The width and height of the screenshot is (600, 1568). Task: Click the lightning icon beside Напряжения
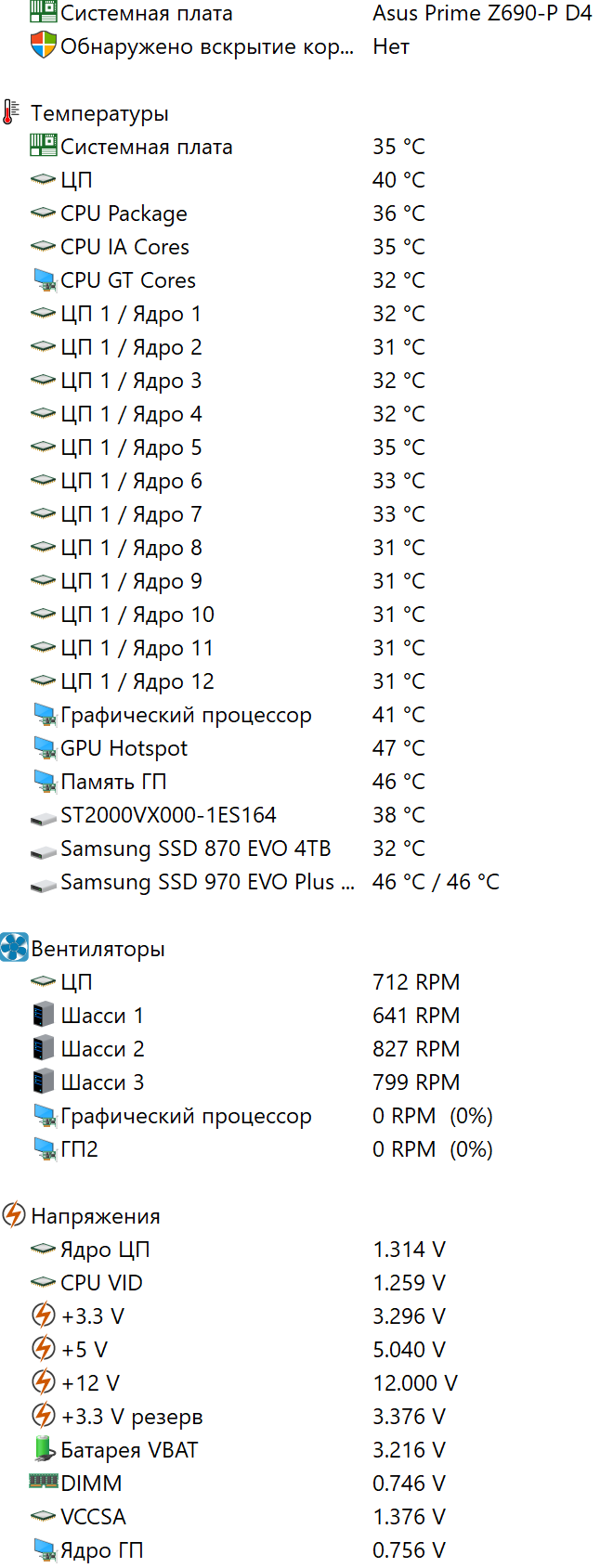click(x=14, y=1215)
